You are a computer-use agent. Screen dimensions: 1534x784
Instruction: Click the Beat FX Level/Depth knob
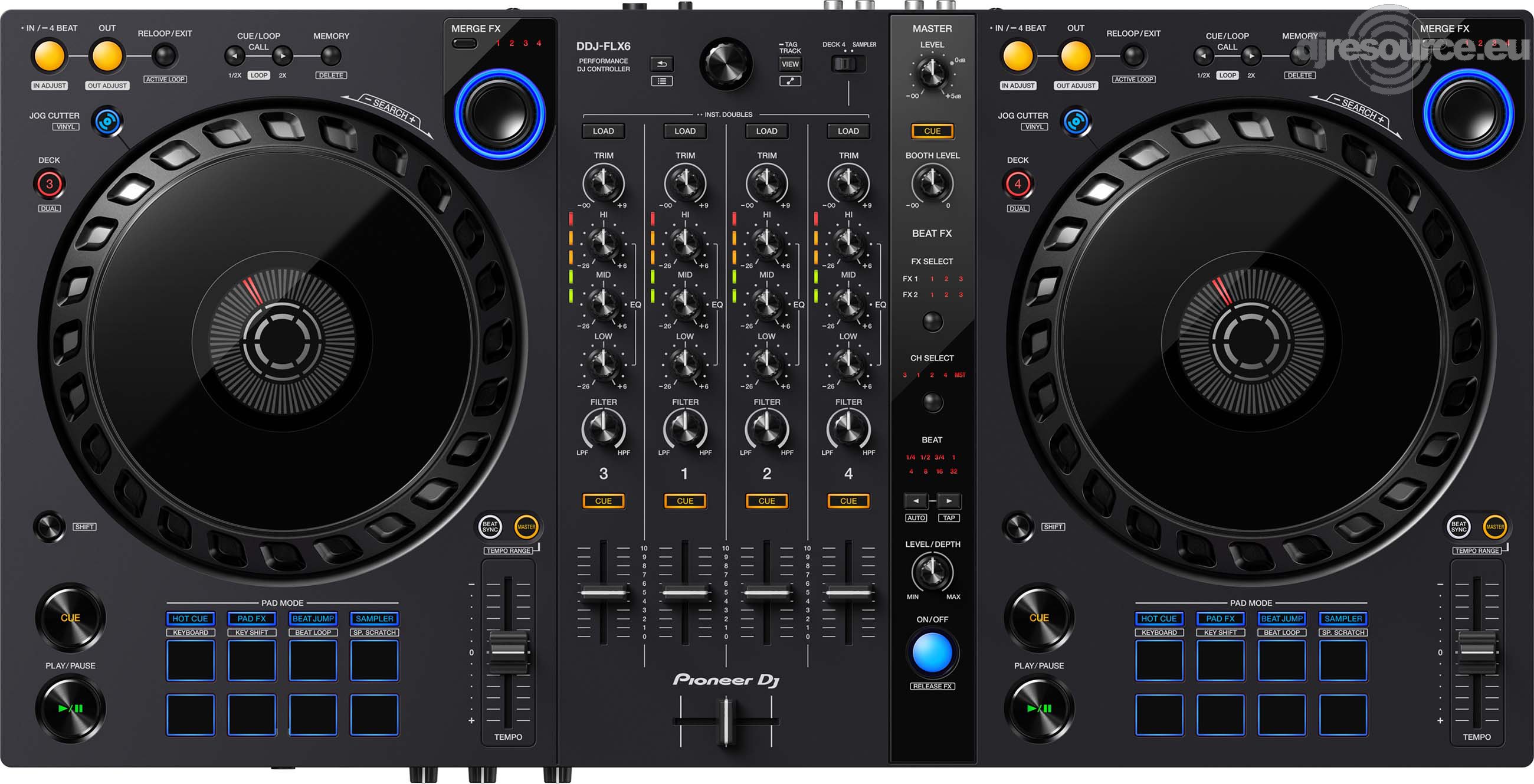(x=932, y=572)
